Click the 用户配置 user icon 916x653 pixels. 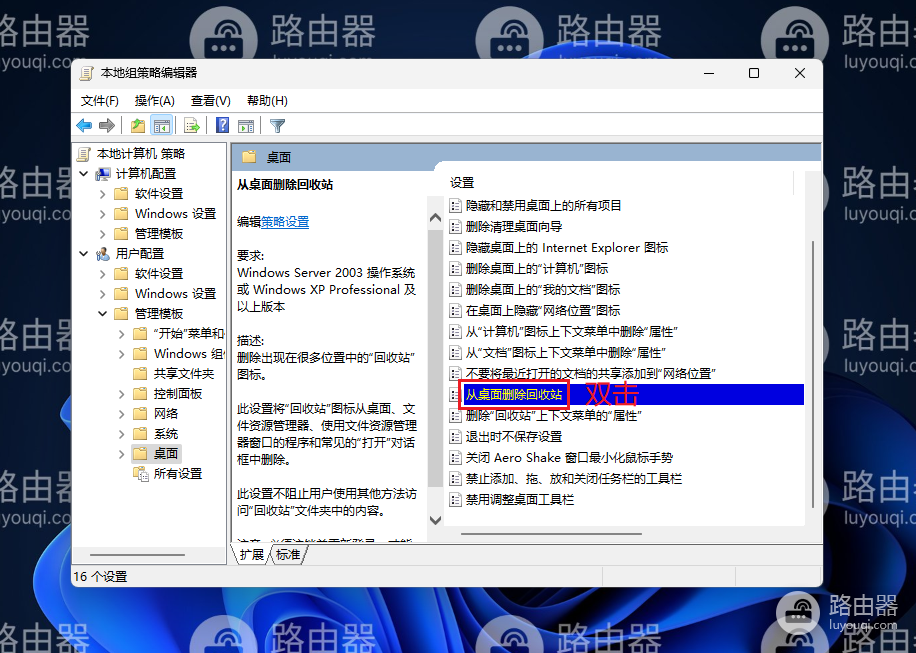point(103,254)
